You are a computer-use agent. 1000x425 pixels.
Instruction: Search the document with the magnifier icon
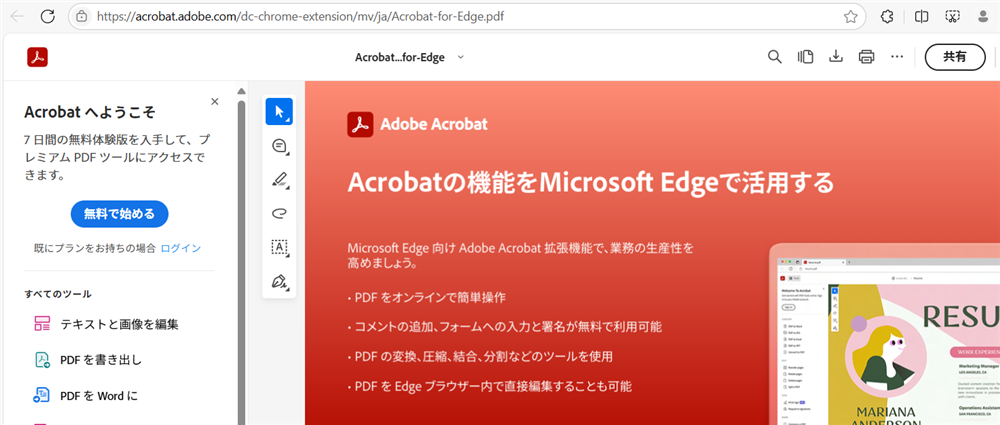click(774, 57)
